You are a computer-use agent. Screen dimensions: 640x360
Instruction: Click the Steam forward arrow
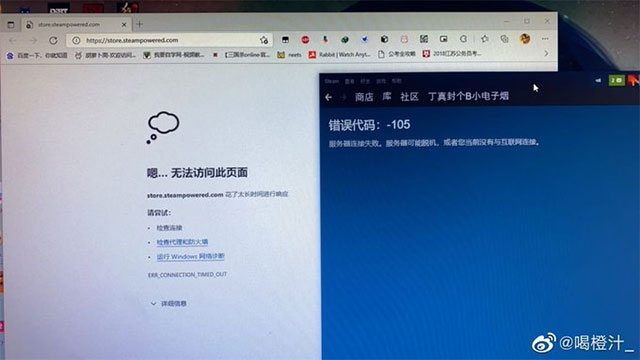point(343,97)
